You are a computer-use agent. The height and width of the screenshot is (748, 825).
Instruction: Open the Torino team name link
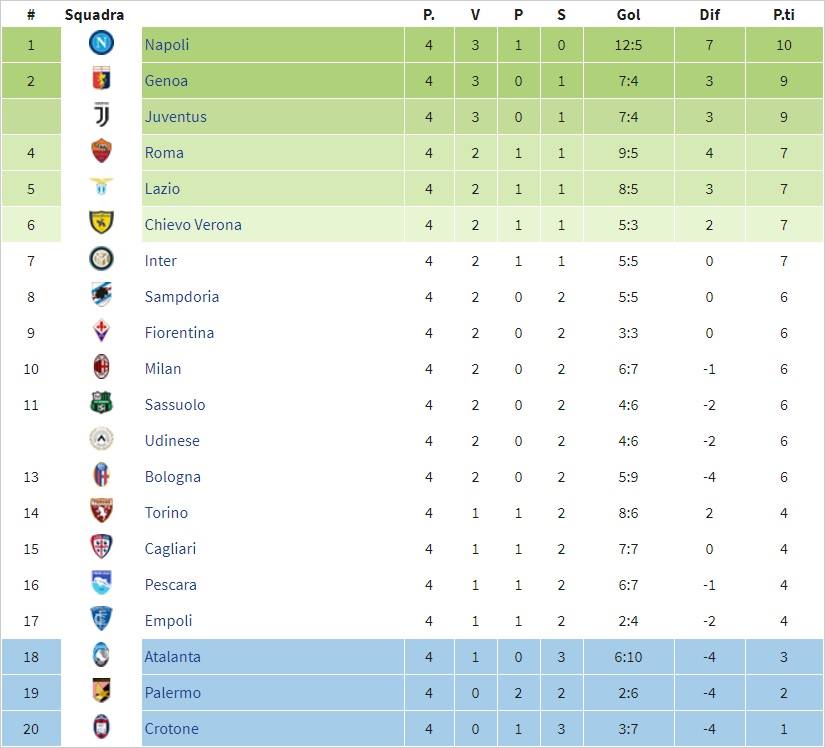click(166, 513)
